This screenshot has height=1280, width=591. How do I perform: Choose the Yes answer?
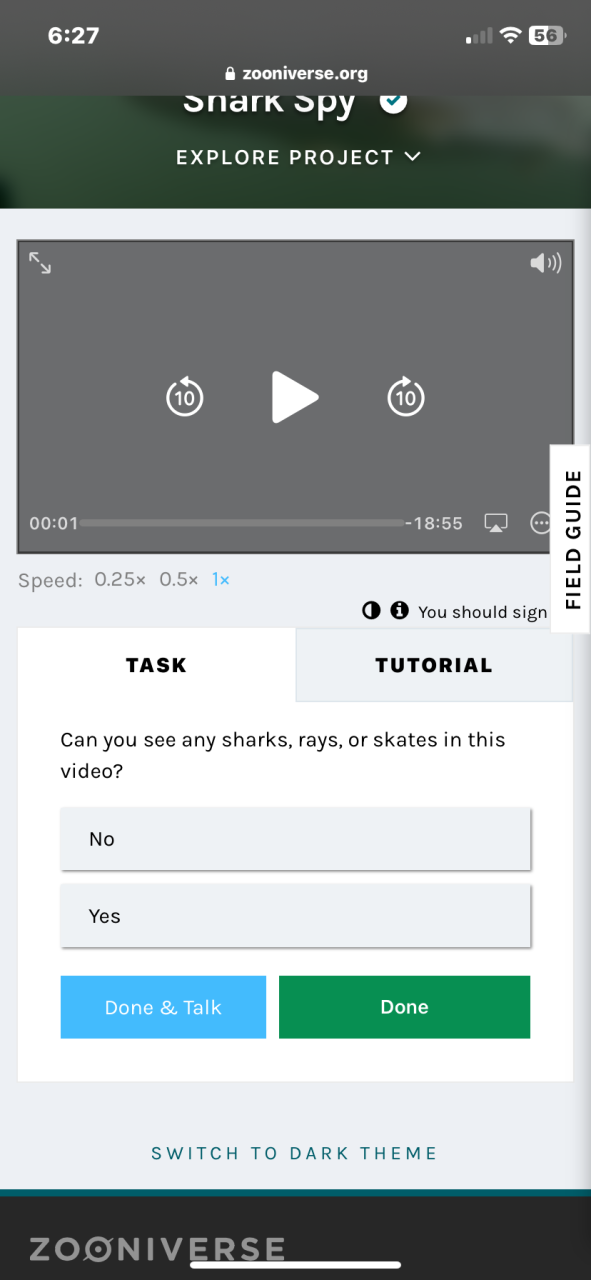tap(295, 916)
